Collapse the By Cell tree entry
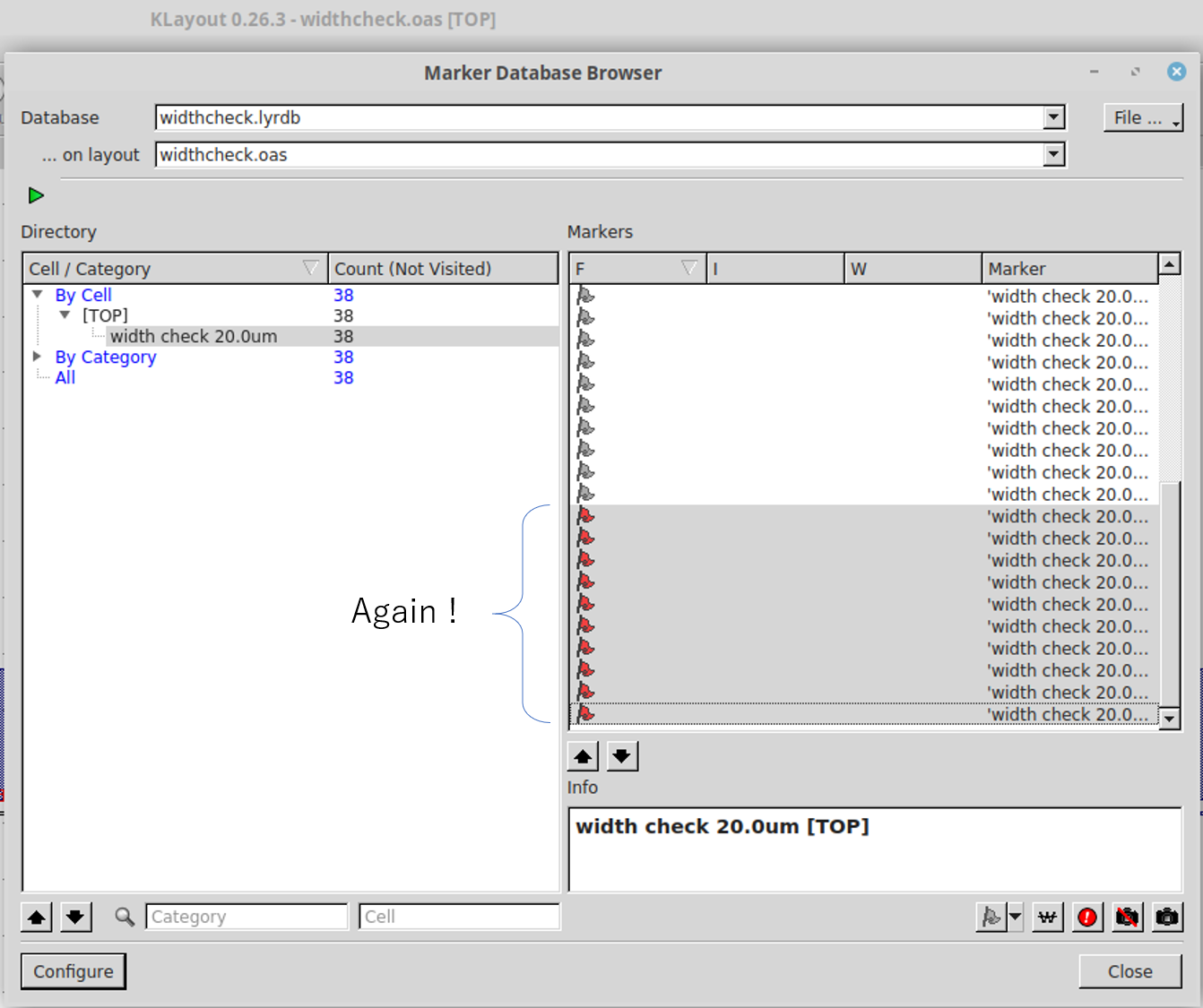Screen dimensions: 1203x1008 point(37,294)
